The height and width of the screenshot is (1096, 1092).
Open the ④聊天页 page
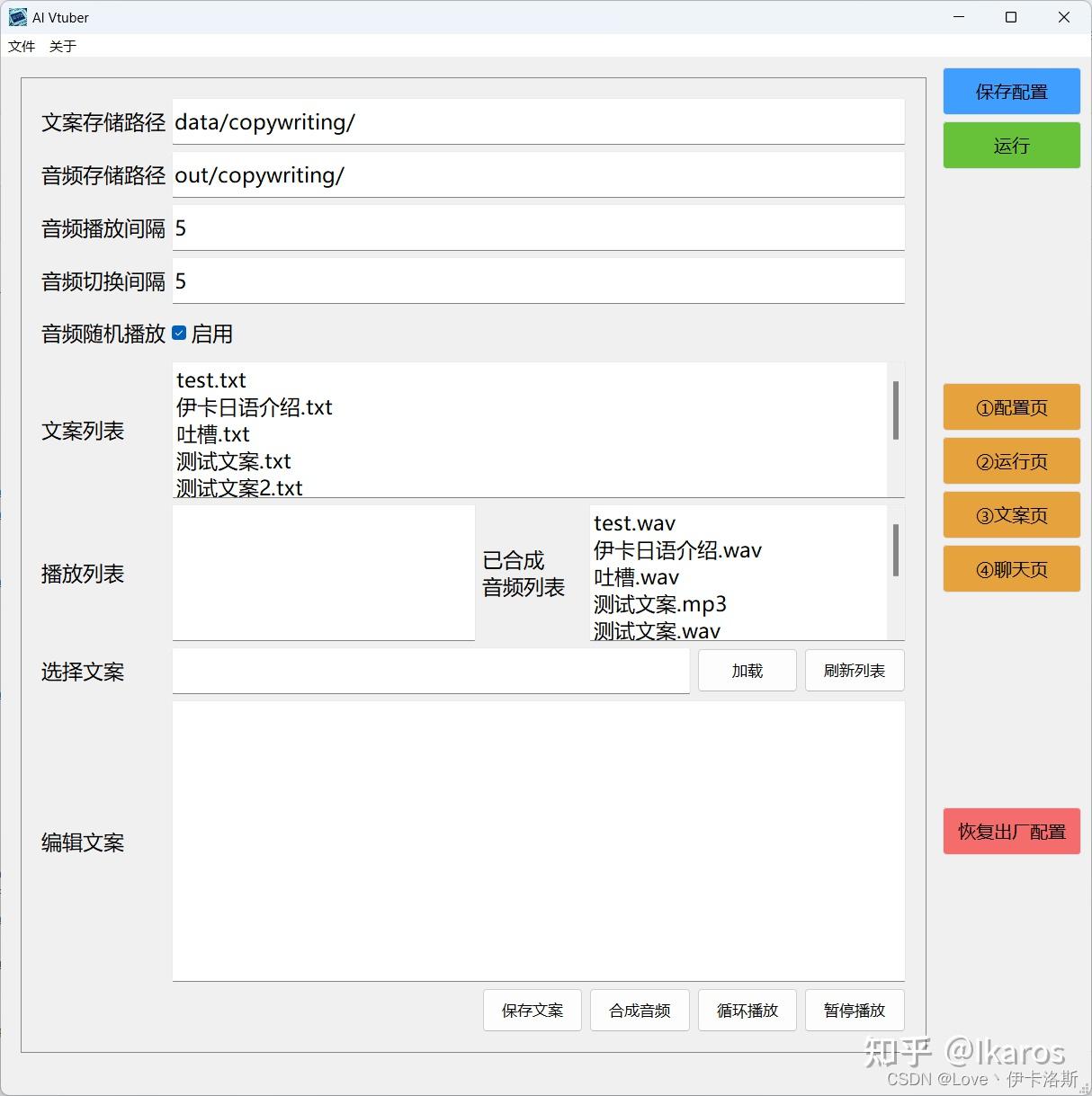pyautogui.click(x=1011, y=568)
